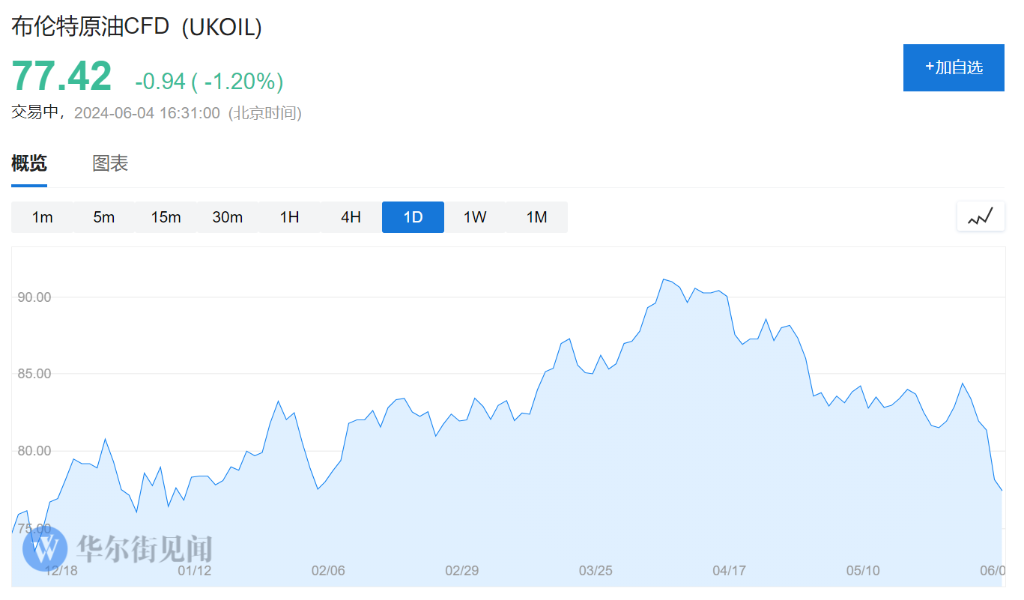The height and width of the screenshot is (600, 1024).
Task: Click the 布伦特原油CFD (UKOIL) title
Action: tap(137, 28)
